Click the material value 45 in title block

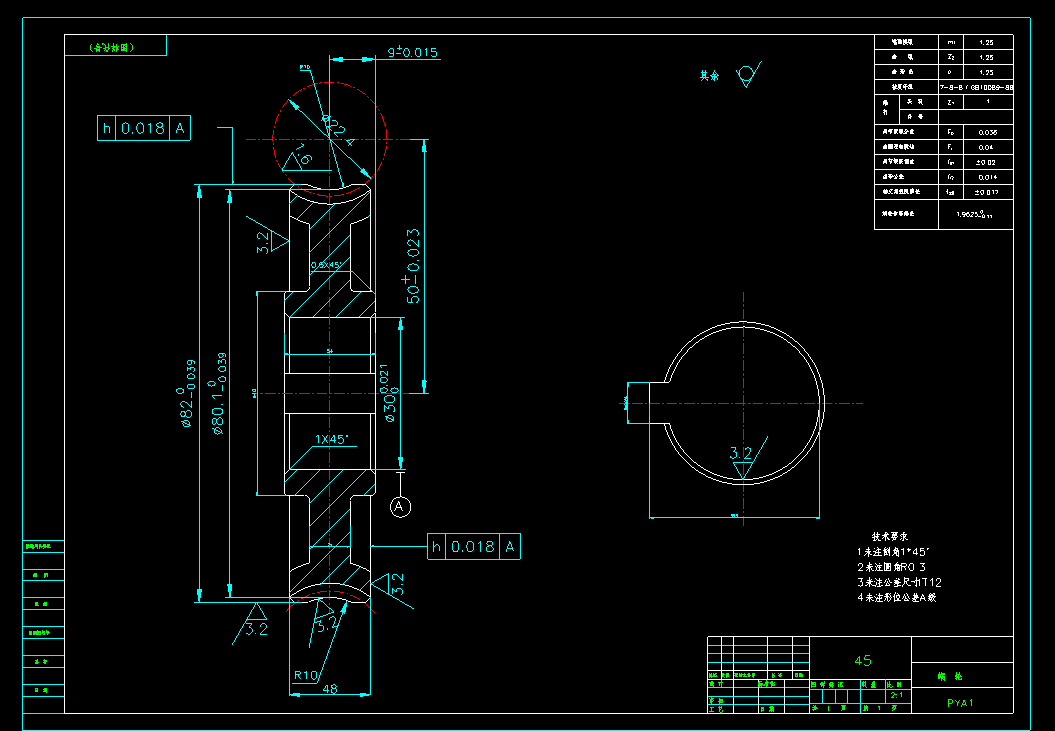tap(863, 660)
